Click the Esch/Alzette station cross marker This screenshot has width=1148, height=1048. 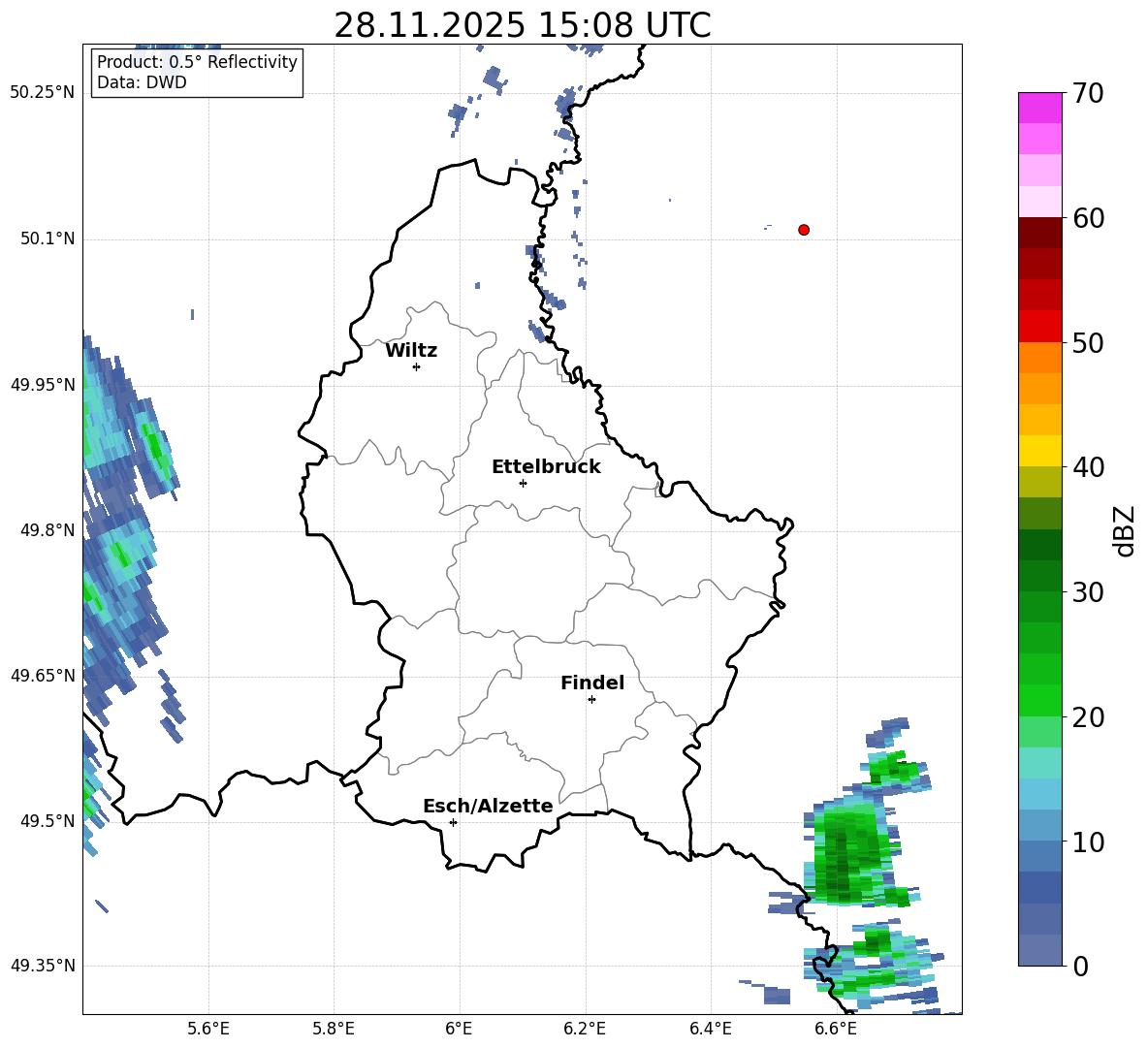(453, 822)
